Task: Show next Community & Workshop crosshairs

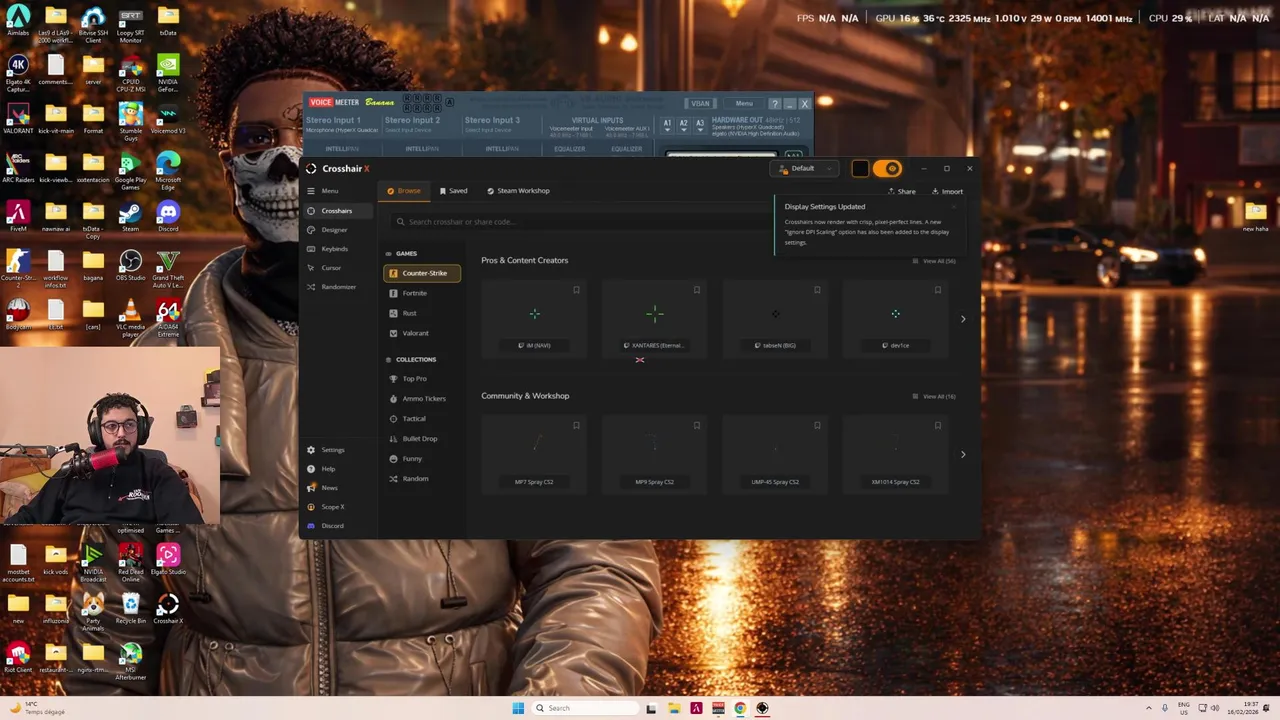Action: (963, 455)
